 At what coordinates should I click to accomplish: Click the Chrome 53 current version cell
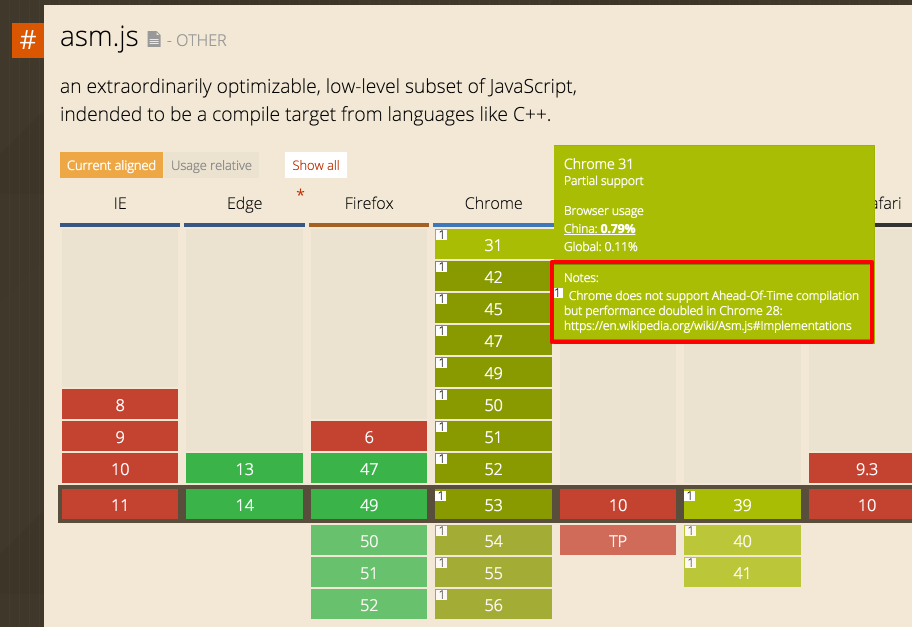point(493,504)
